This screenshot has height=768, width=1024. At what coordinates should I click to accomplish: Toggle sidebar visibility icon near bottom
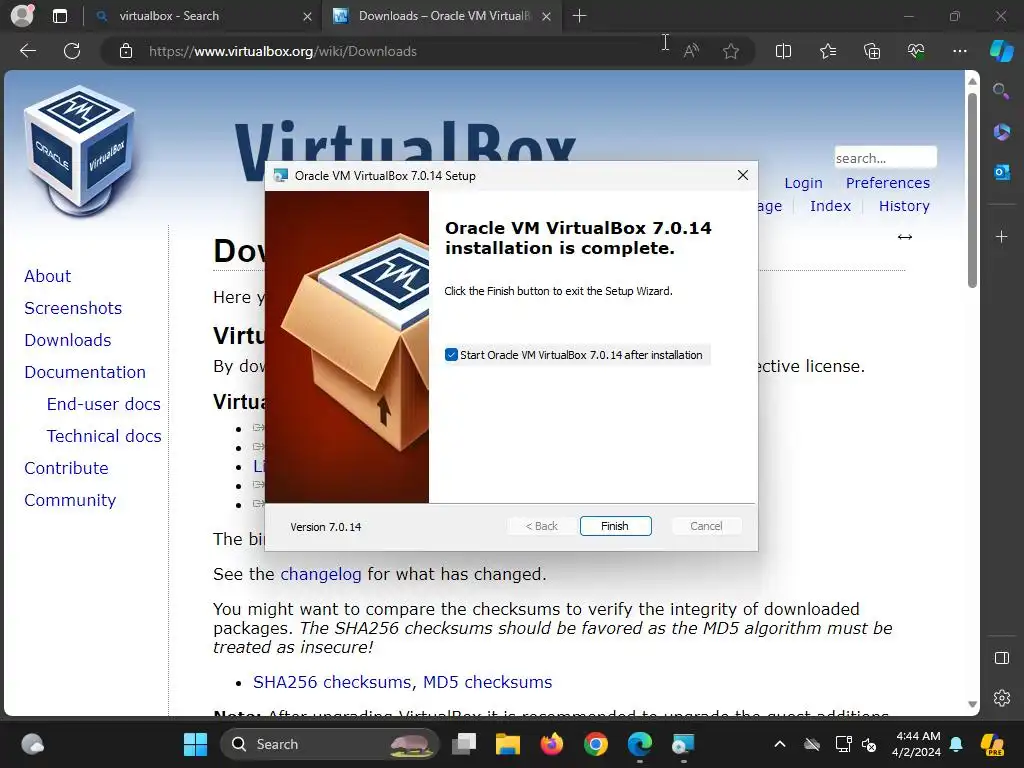pyautogui.click(x=1001, y=658)
